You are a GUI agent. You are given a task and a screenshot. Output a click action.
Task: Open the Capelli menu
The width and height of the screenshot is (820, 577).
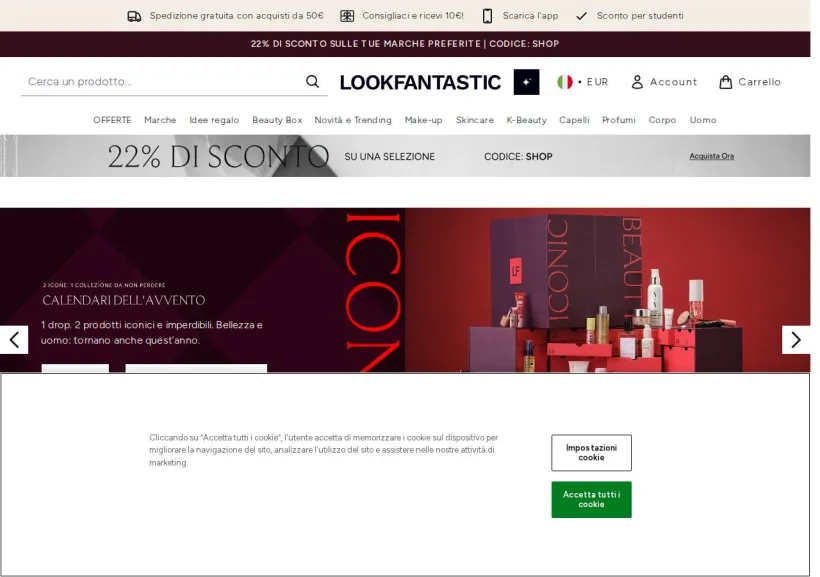point(574,120)
